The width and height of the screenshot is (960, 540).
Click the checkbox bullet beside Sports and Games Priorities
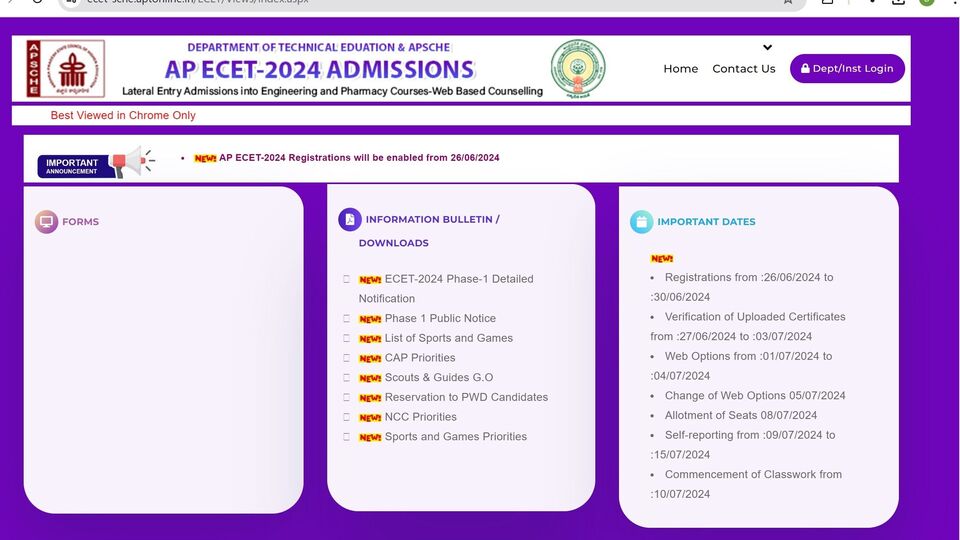347,437
